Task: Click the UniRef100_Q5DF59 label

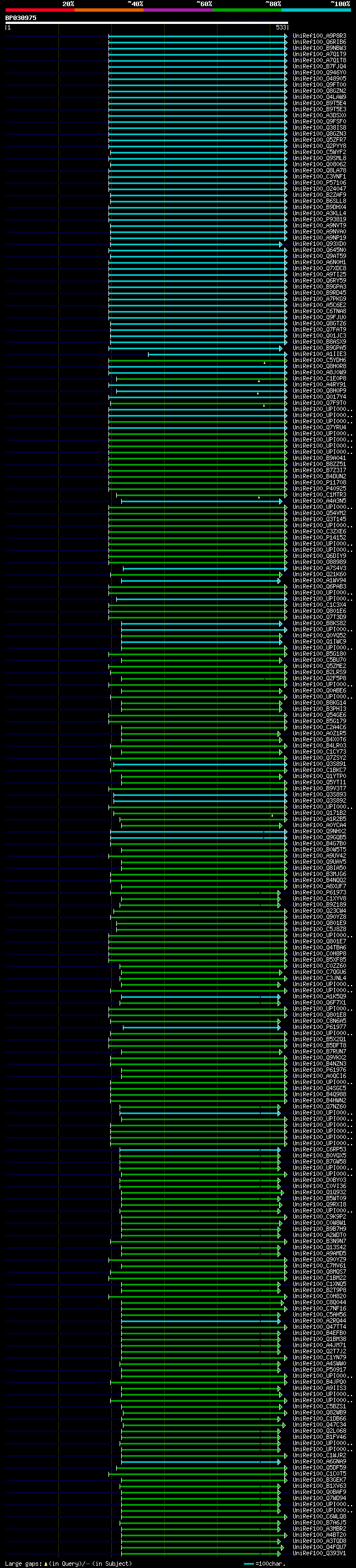Action: click(x=319, y=1468)
